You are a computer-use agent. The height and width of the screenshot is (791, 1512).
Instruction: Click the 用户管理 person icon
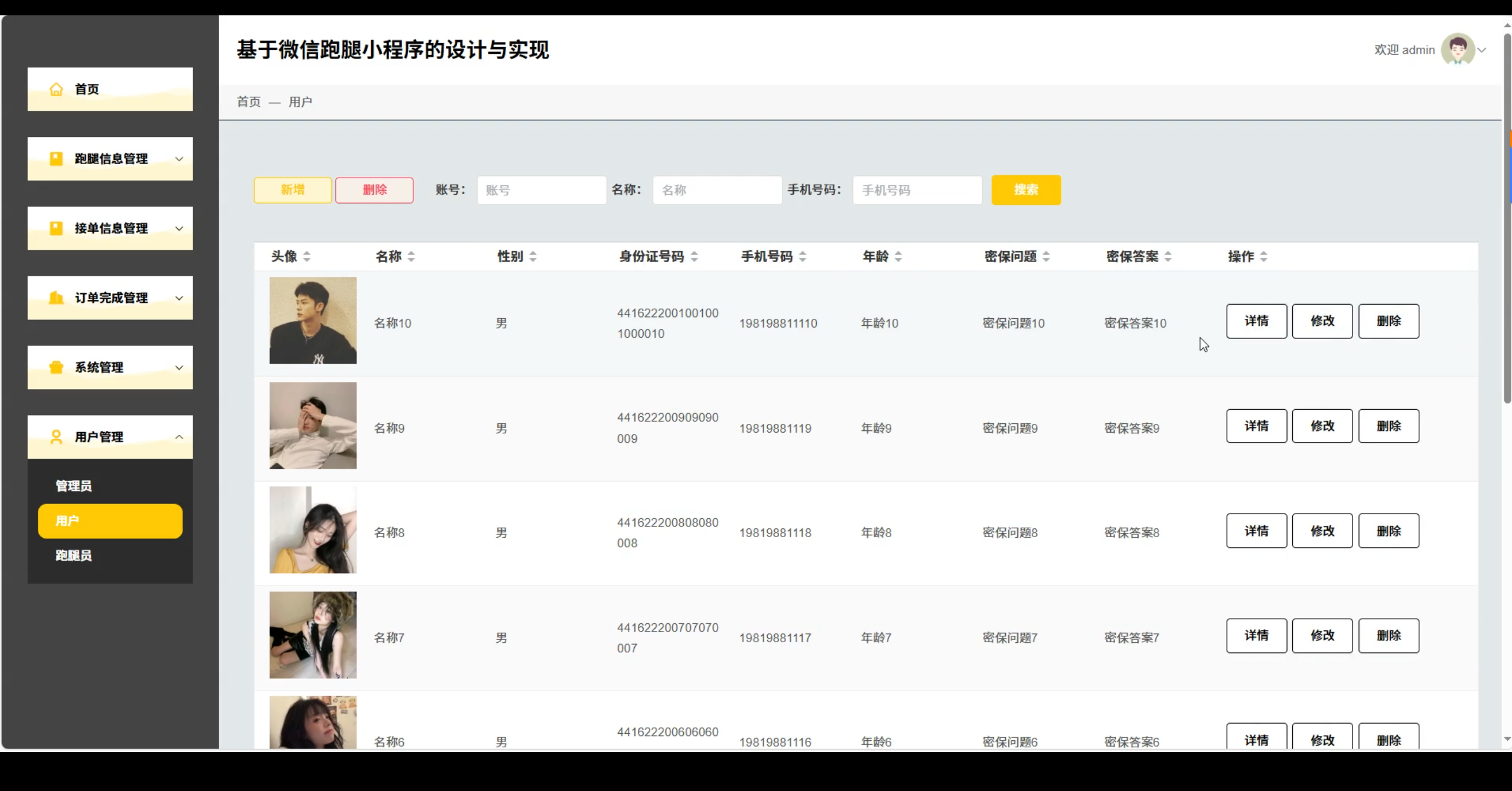click(x=56, y=437)
